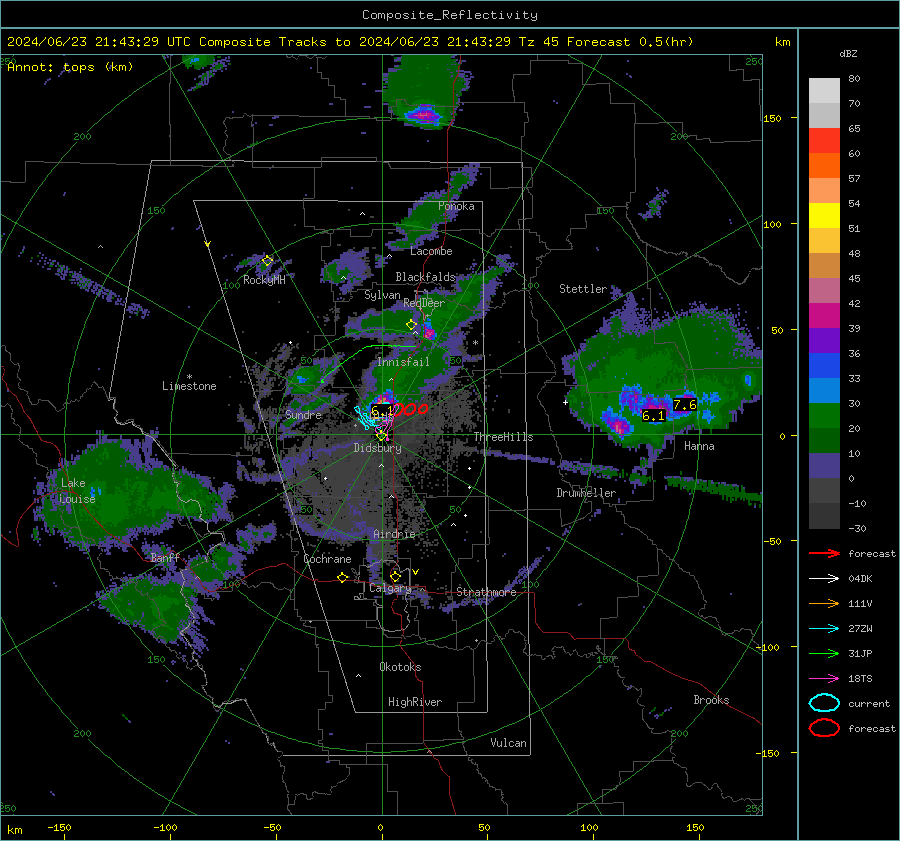Pick the dark green 10-20 dBZ swatch
Viewport: 900px width, 841px height.
pos(824,440)
